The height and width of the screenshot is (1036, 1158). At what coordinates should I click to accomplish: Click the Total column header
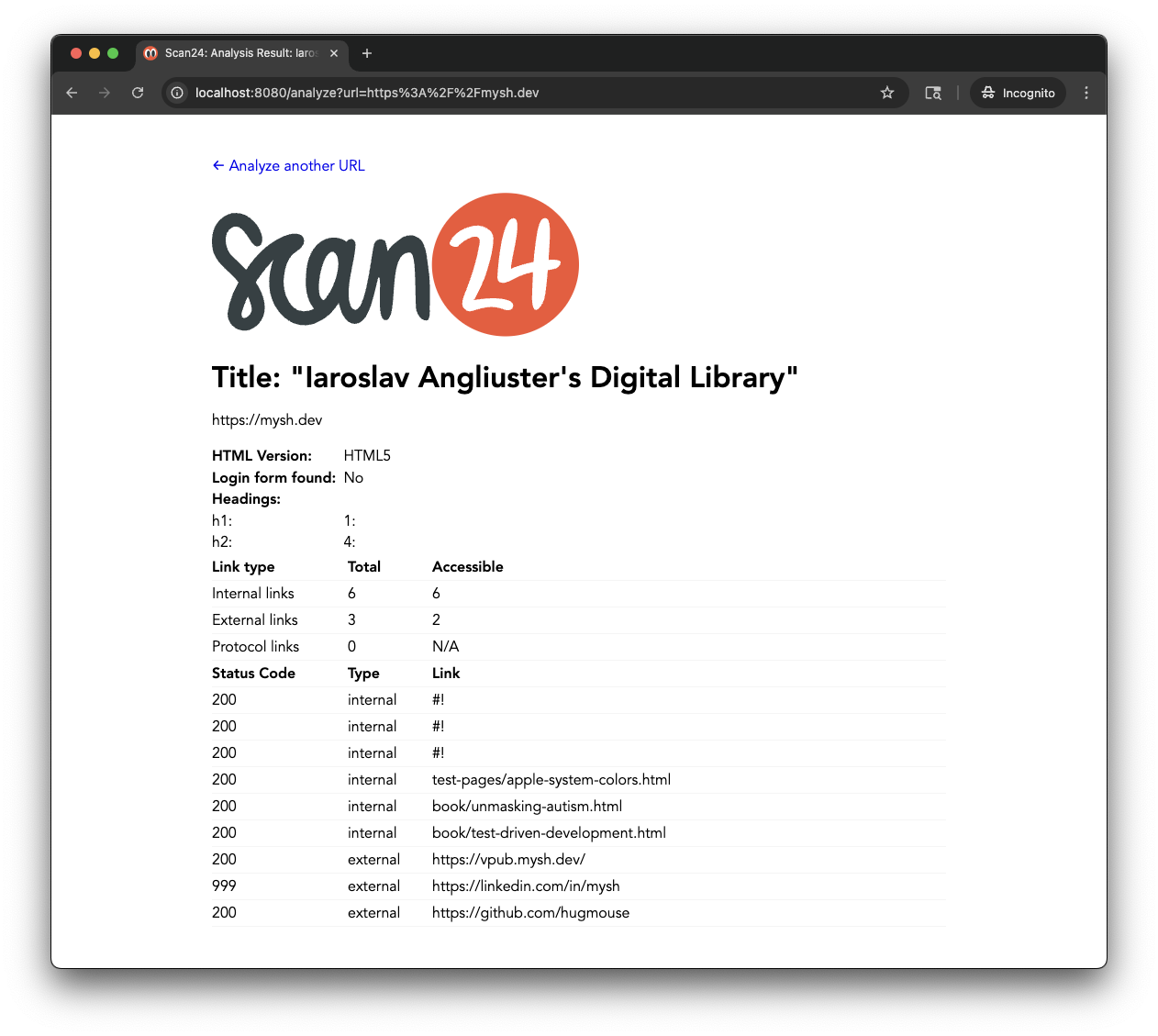point(364,567)
